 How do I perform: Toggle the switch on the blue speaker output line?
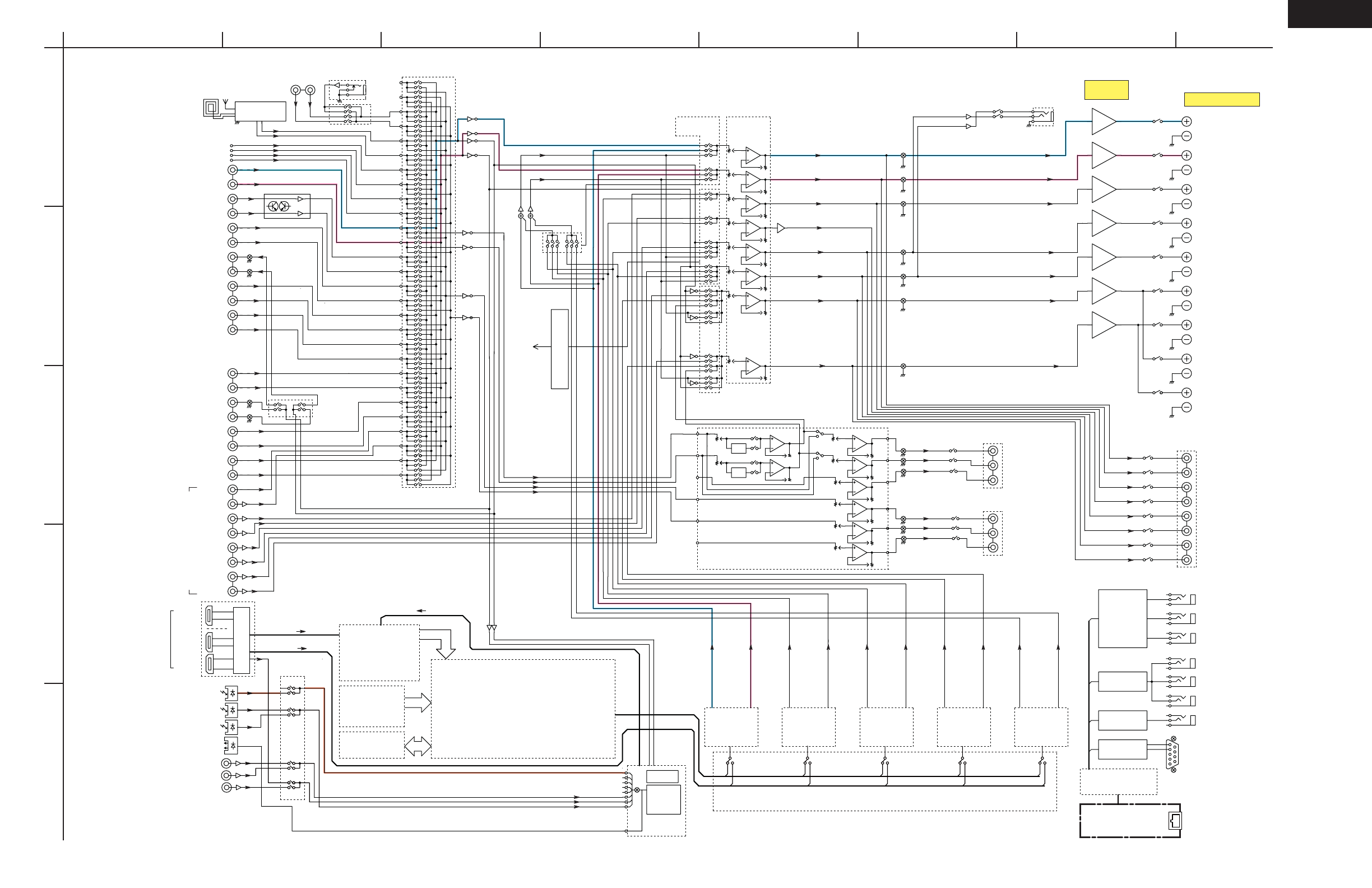pyautogui.click(x=1157, y=122)
